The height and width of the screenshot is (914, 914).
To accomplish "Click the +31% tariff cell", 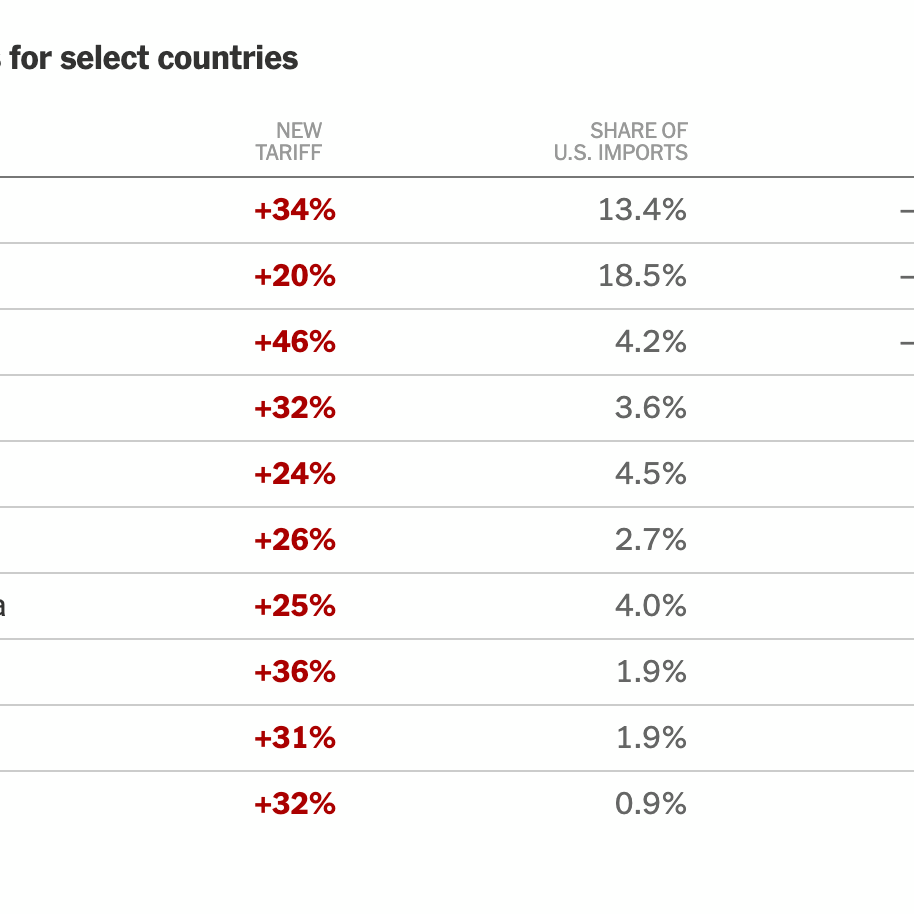I will point(295,738).
